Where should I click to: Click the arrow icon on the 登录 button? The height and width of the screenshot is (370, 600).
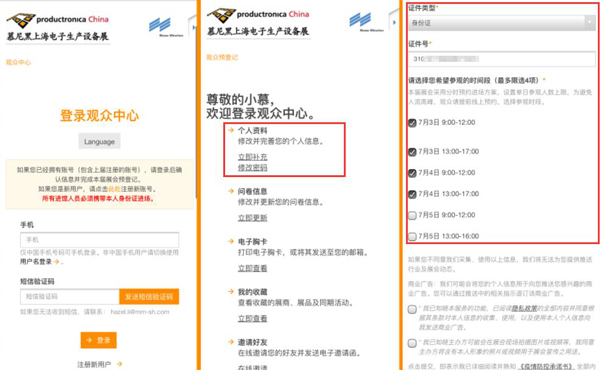(89, 340)
